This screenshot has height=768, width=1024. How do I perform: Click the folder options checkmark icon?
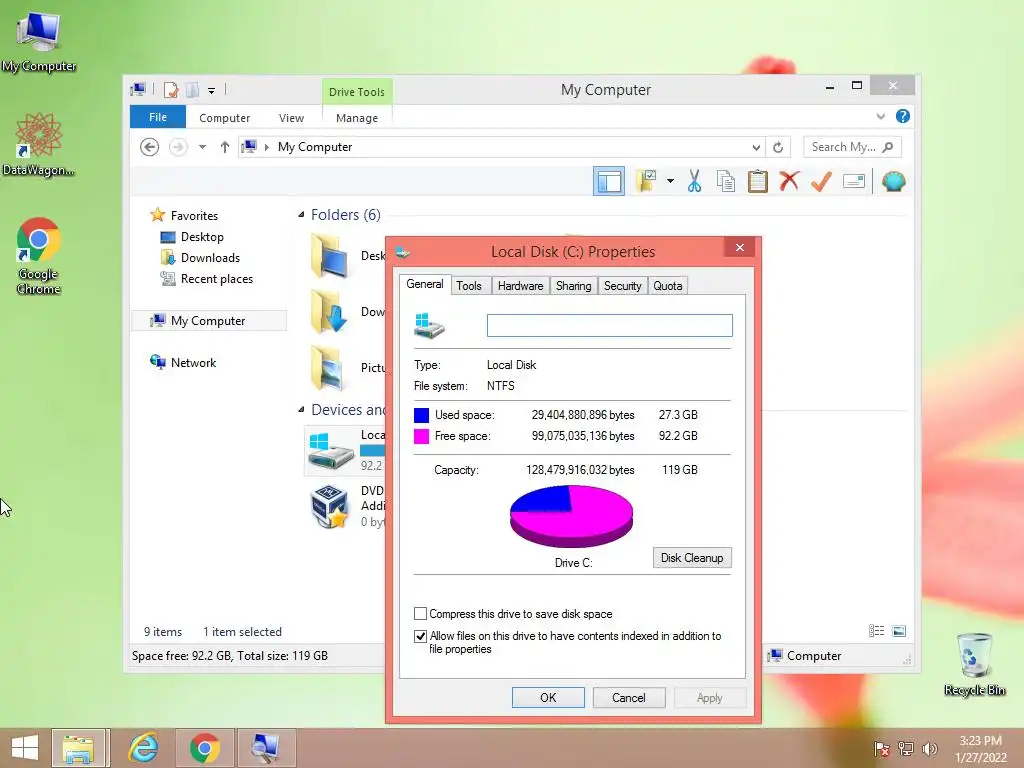point(646,181)
